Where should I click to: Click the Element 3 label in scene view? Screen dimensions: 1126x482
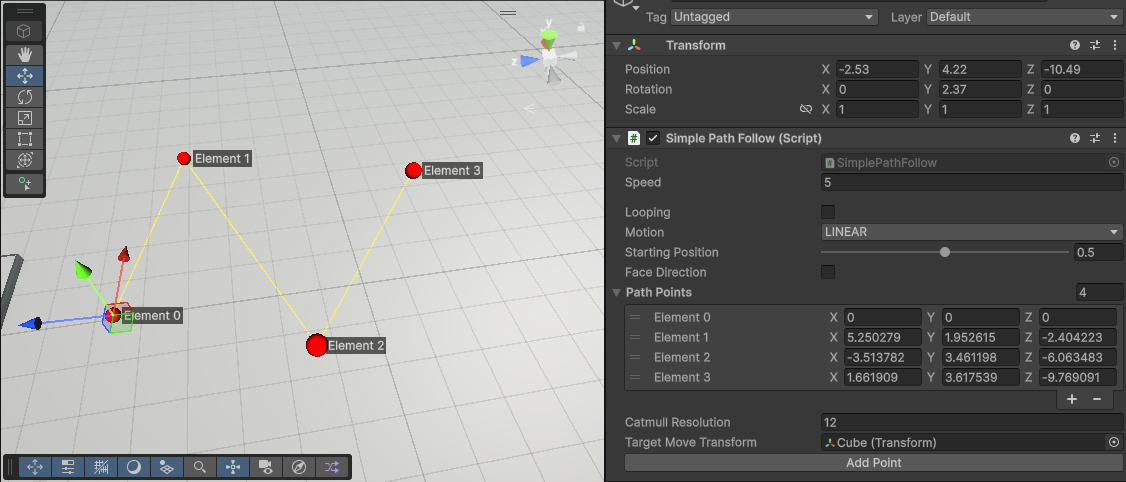tap(452, 171)
